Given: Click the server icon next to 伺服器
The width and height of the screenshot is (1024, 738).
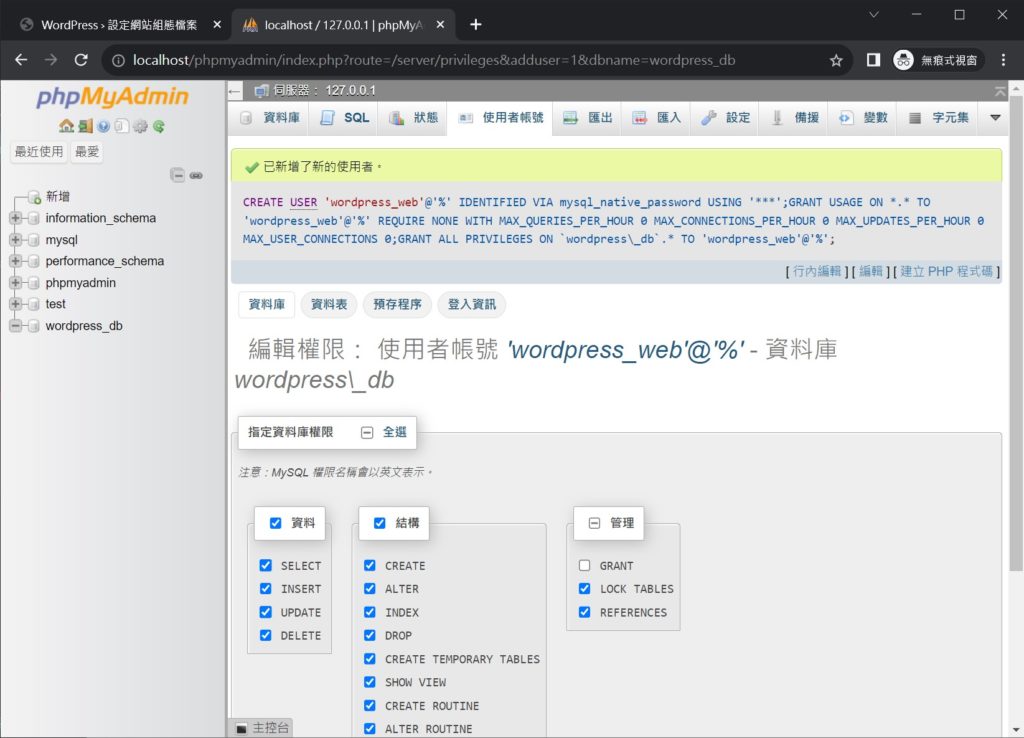Looking at the screenshot, I should coord(261,91).
